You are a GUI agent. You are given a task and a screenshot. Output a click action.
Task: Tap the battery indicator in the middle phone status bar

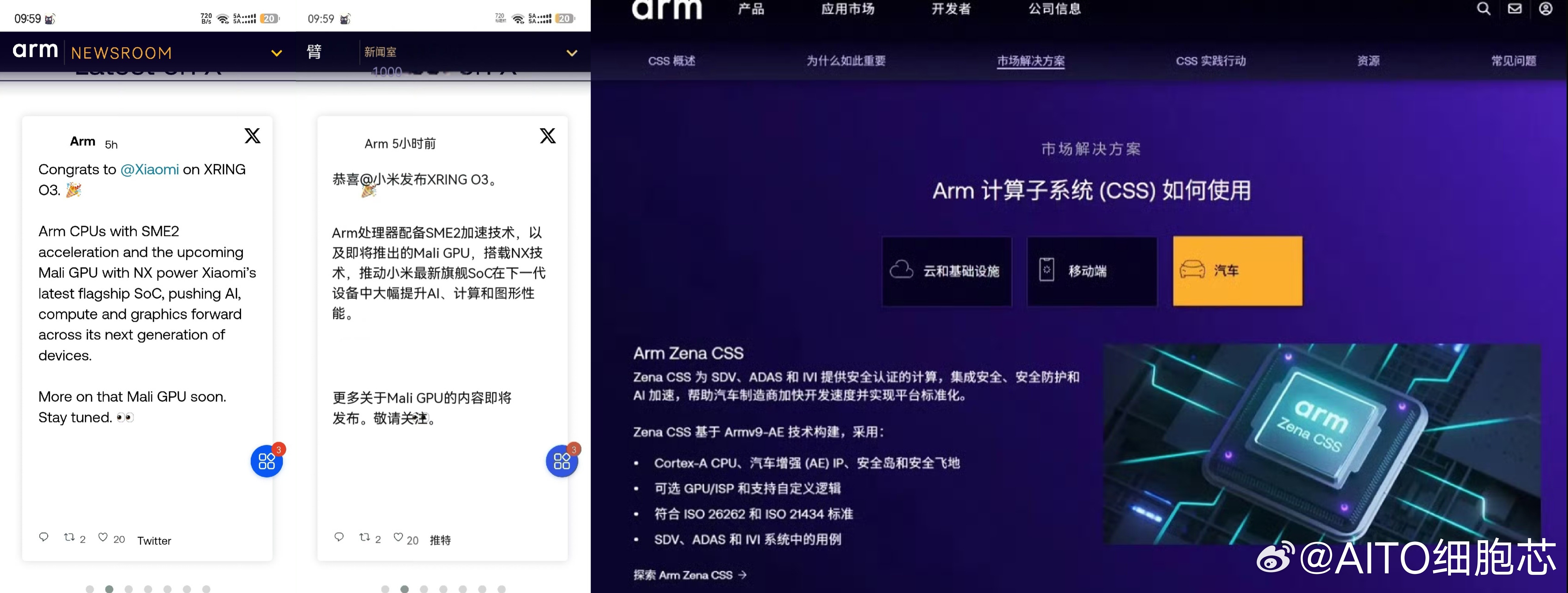point(565,19)
